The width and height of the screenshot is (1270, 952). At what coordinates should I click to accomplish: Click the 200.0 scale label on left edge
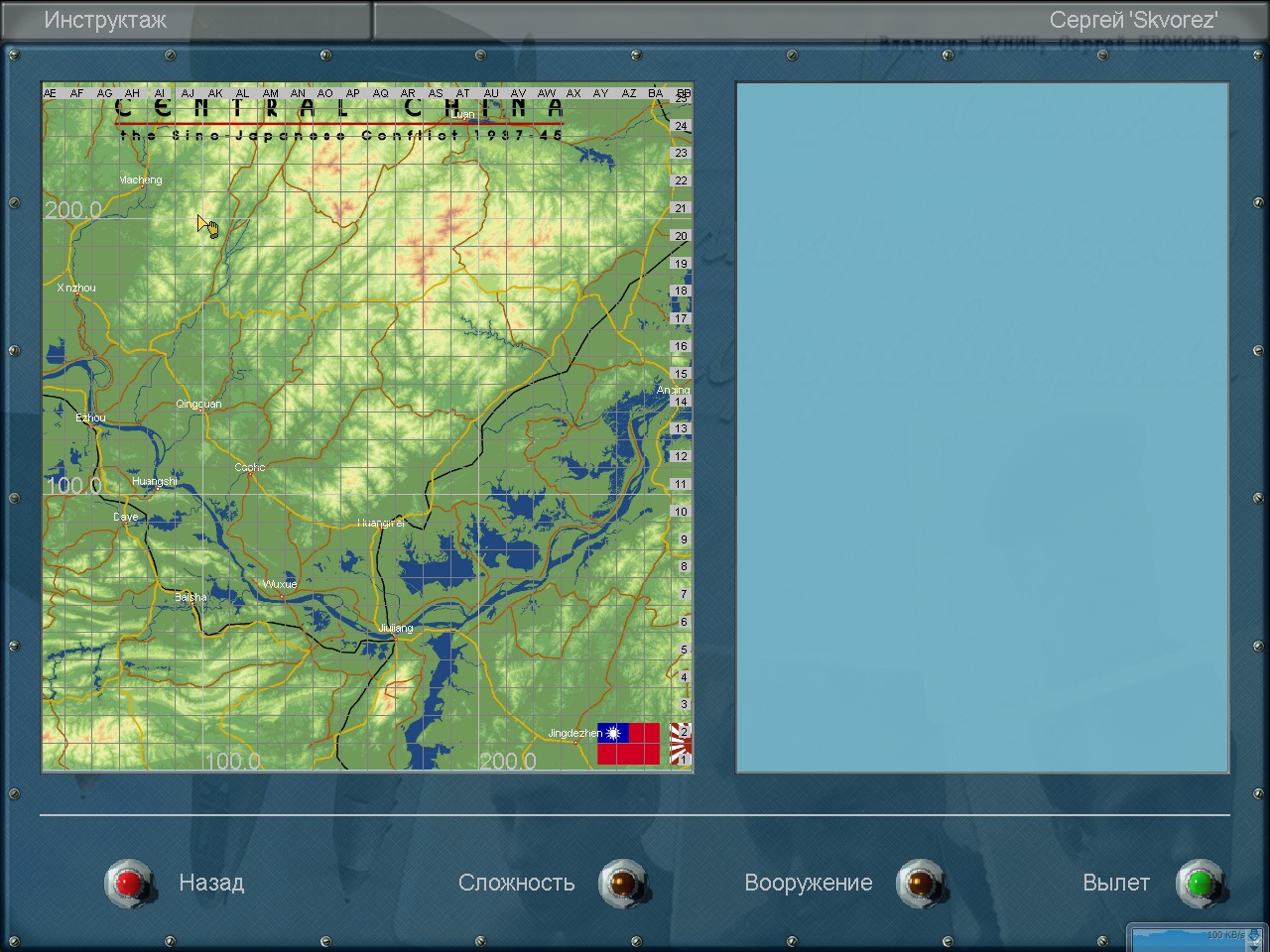tap(73, 210)
